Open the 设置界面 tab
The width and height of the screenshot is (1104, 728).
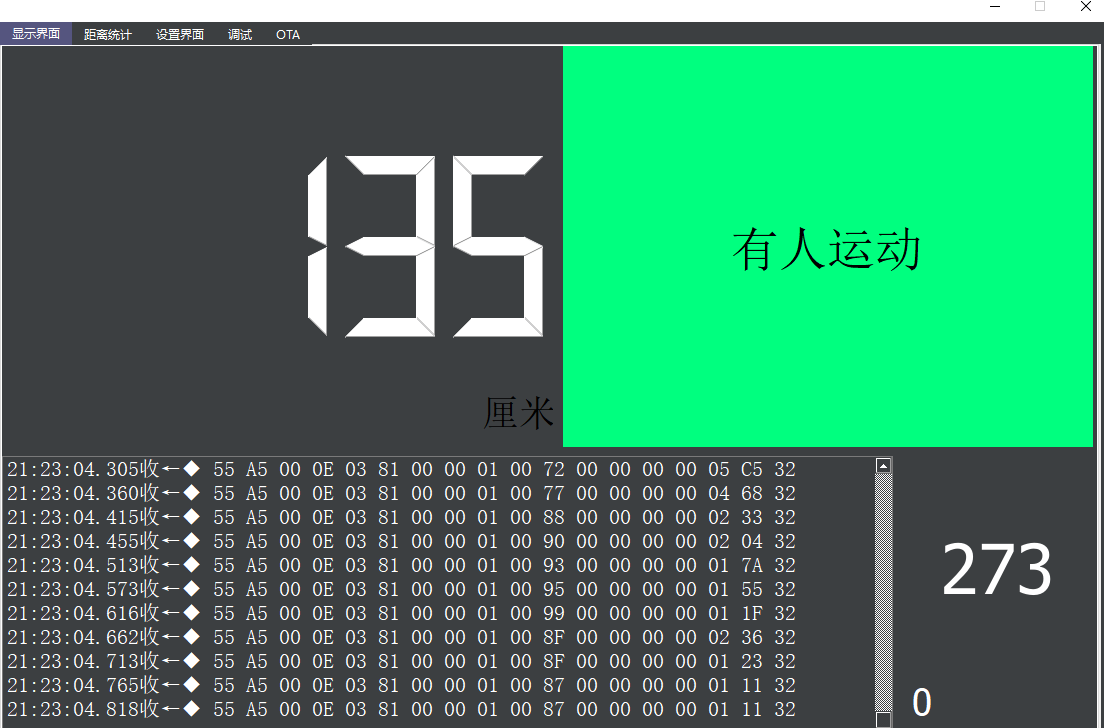pos(180,34)
